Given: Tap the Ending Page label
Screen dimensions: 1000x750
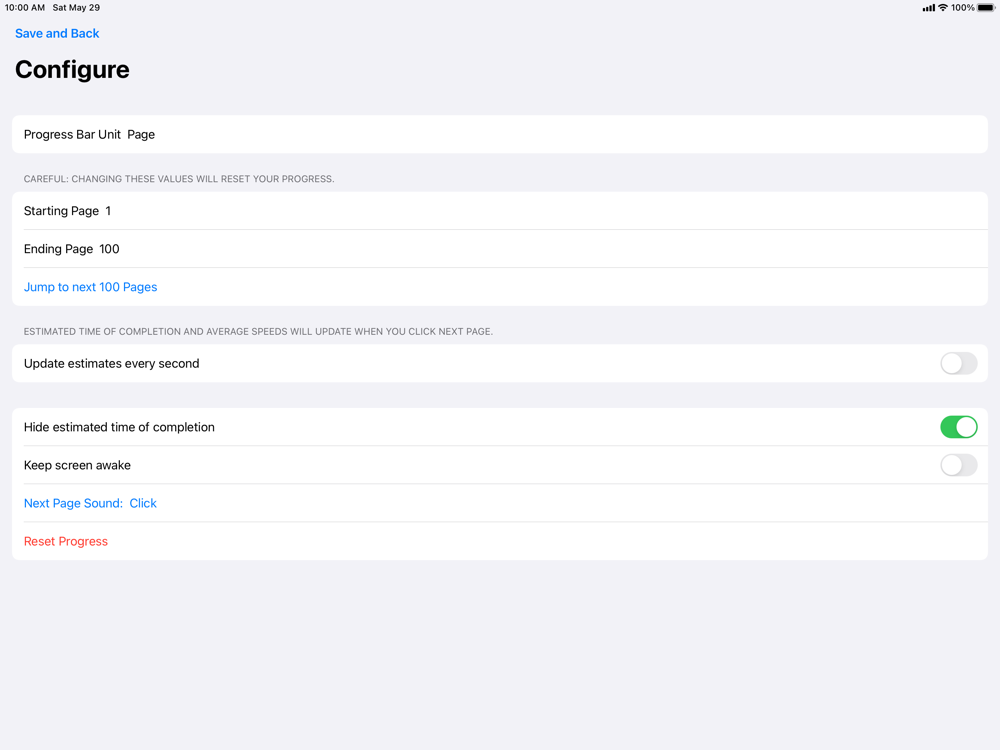Looking at the screenshot, I should (58, 249).
